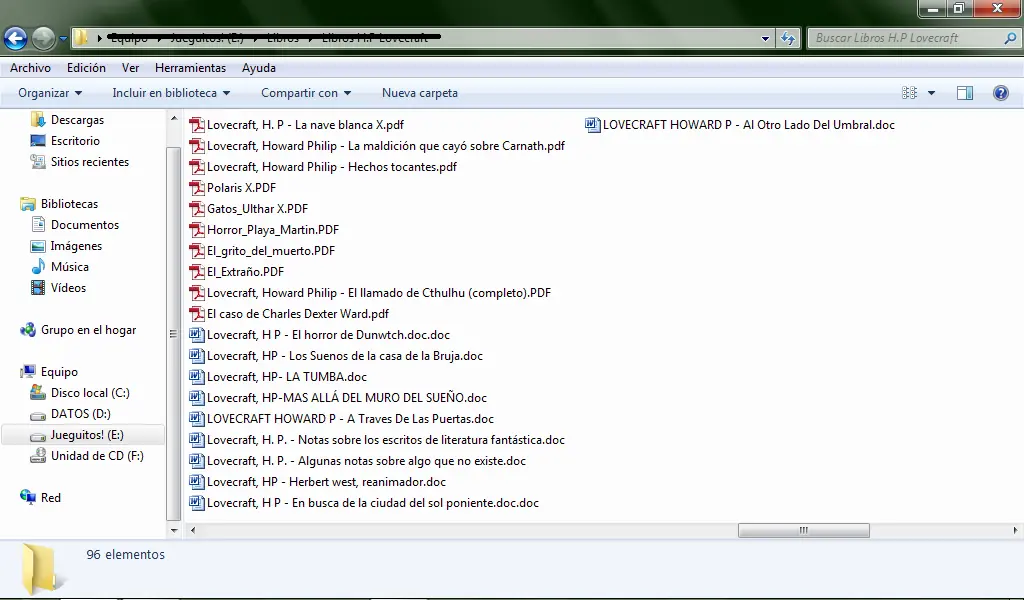Image resolution: width=1024 pixels, height=600 pixels.
Task: Click the horizontal scrollbar thumb
Action: tap(803, 530)
